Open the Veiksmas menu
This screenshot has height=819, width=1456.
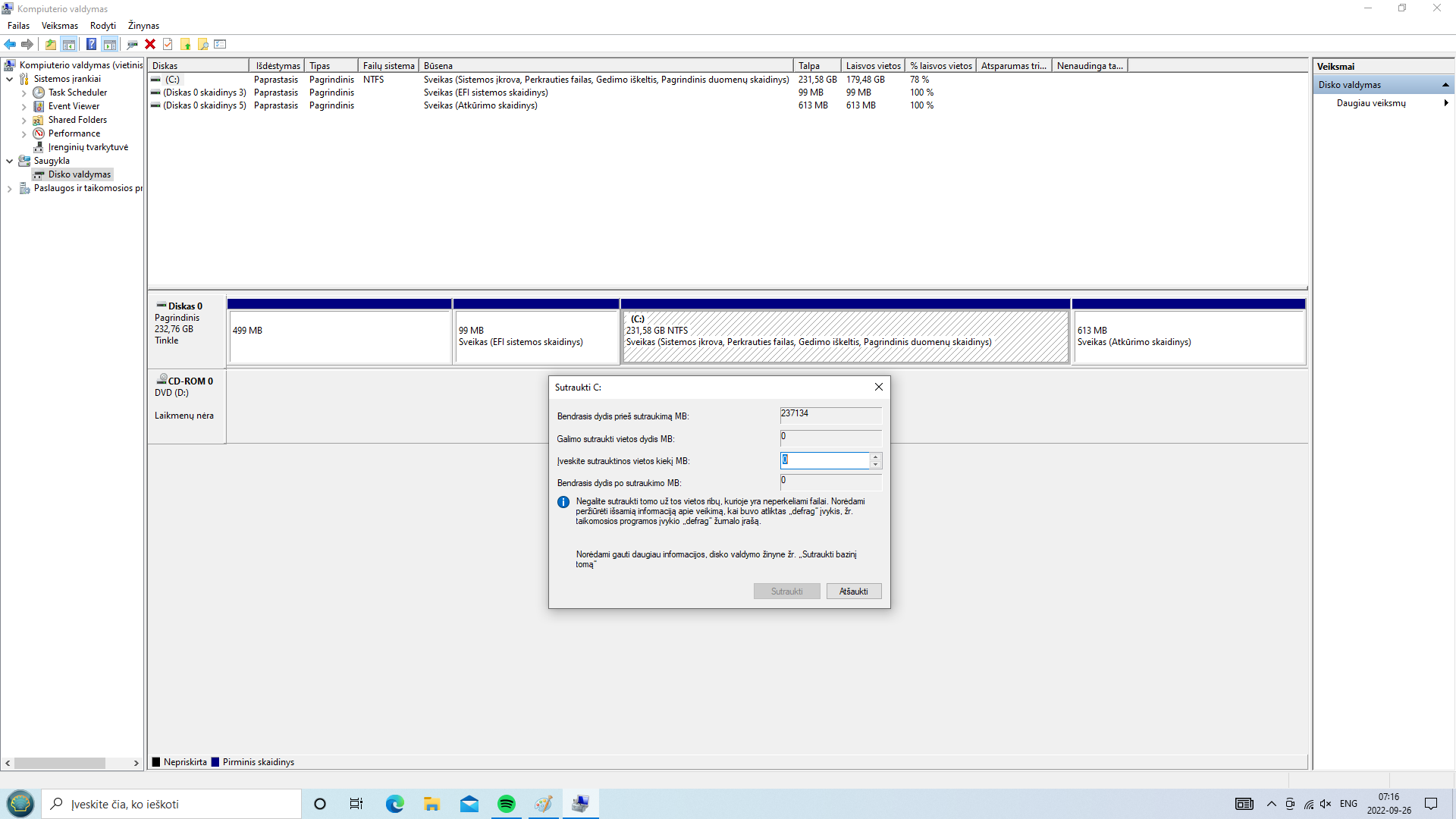tap(59, 26)
